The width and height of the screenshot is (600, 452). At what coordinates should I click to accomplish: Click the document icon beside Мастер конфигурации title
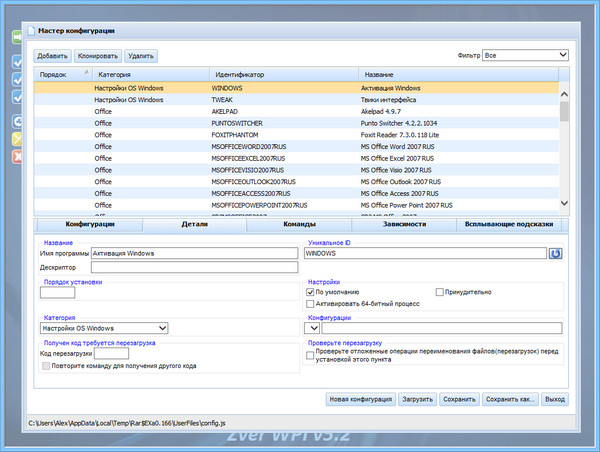pos(30,32)
